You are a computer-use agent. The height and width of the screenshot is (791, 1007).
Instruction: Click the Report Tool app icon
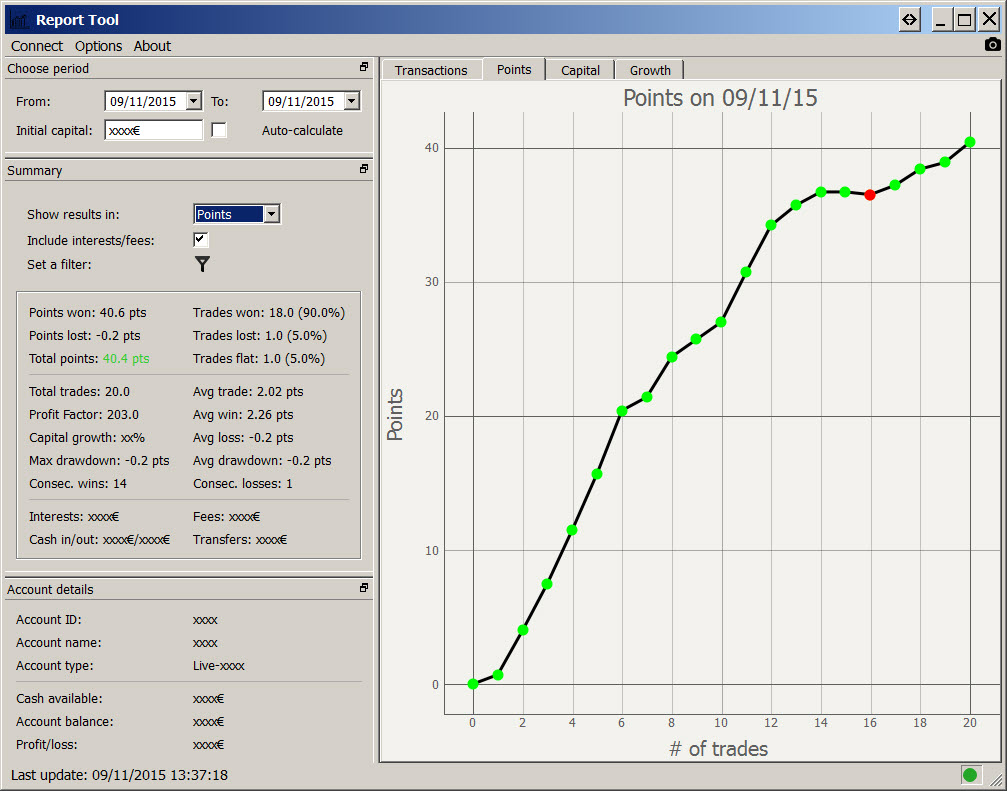18,20
